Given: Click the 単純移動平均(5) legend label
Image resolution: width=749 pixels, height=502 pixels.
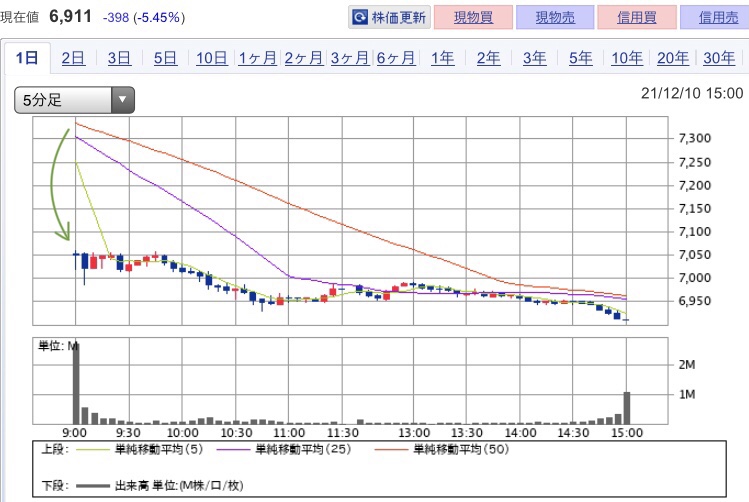Looking at the screenshot, I should (x=160, y=449).
